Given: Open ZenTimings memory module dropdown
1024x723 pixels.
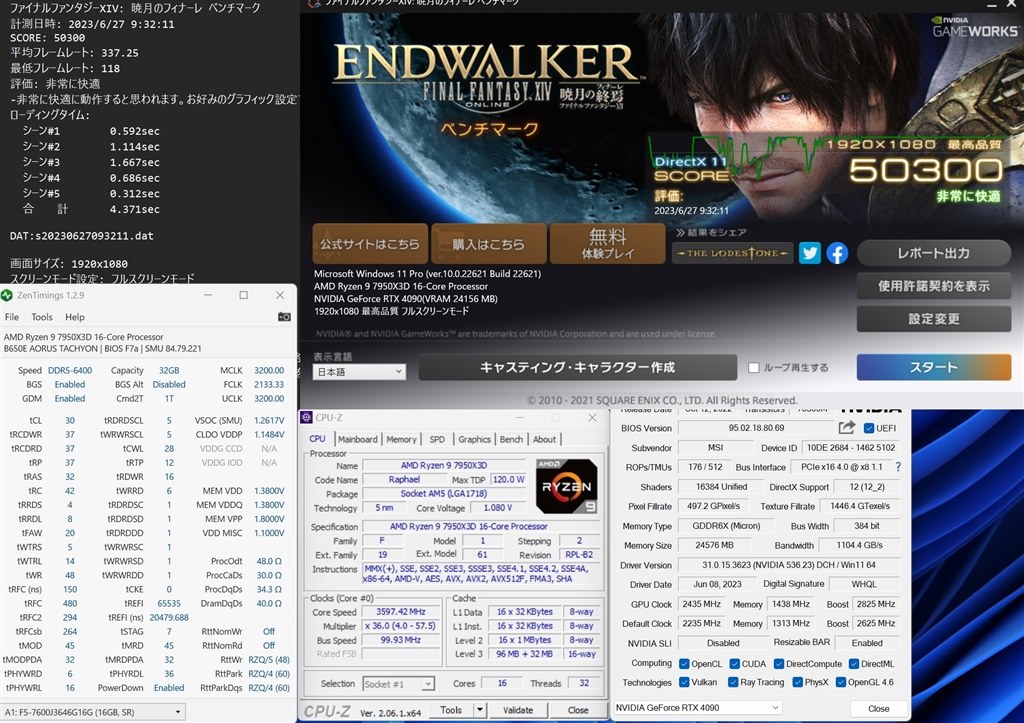Looking at the screenshot, I should coord(93,712).
